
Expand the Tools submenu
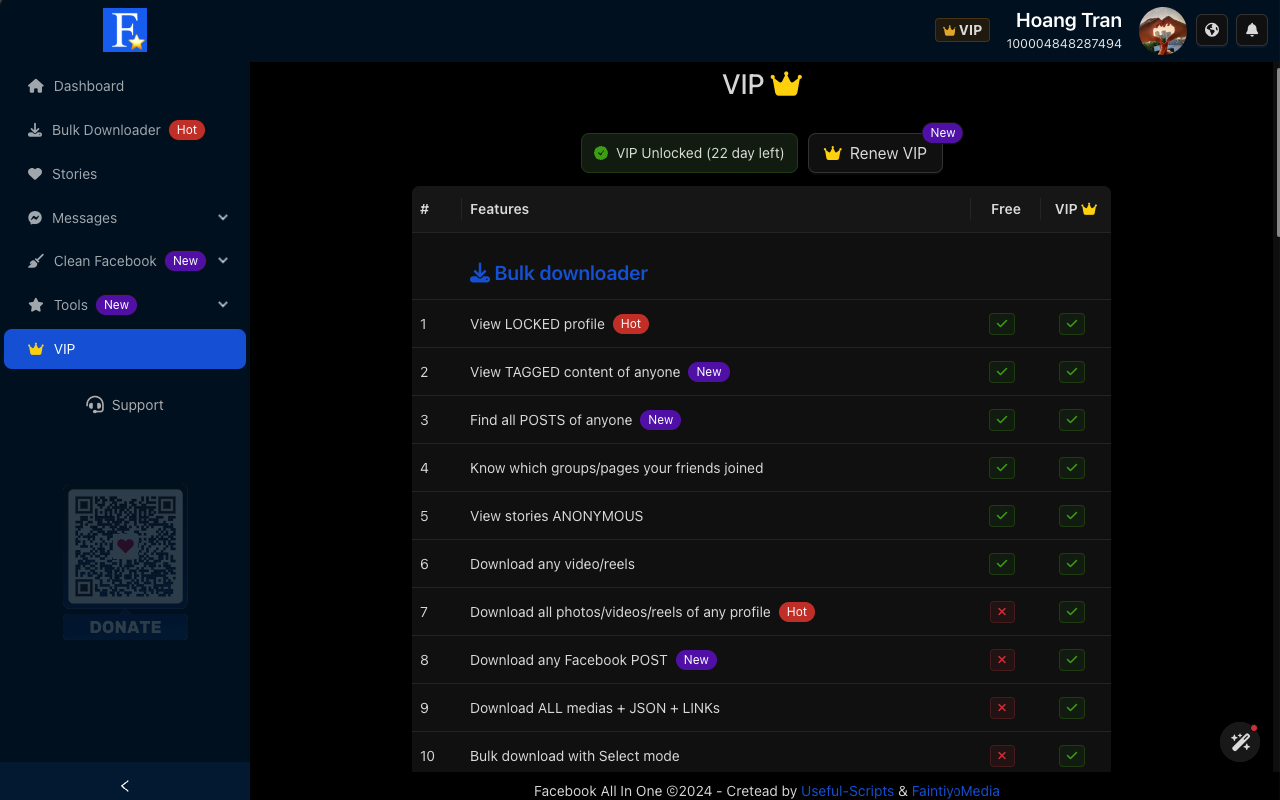coord(223,305)
